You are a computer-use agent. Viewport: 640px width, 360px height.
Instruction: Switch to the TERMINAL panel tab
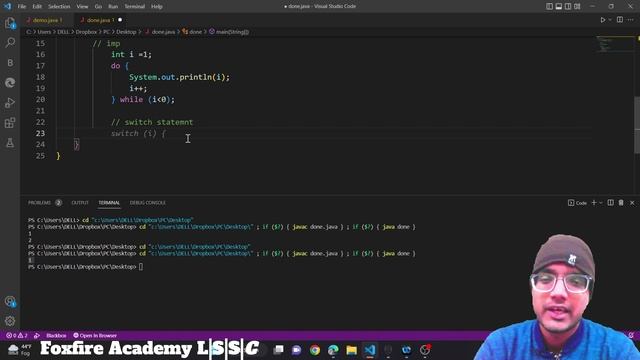click(109, 203)
